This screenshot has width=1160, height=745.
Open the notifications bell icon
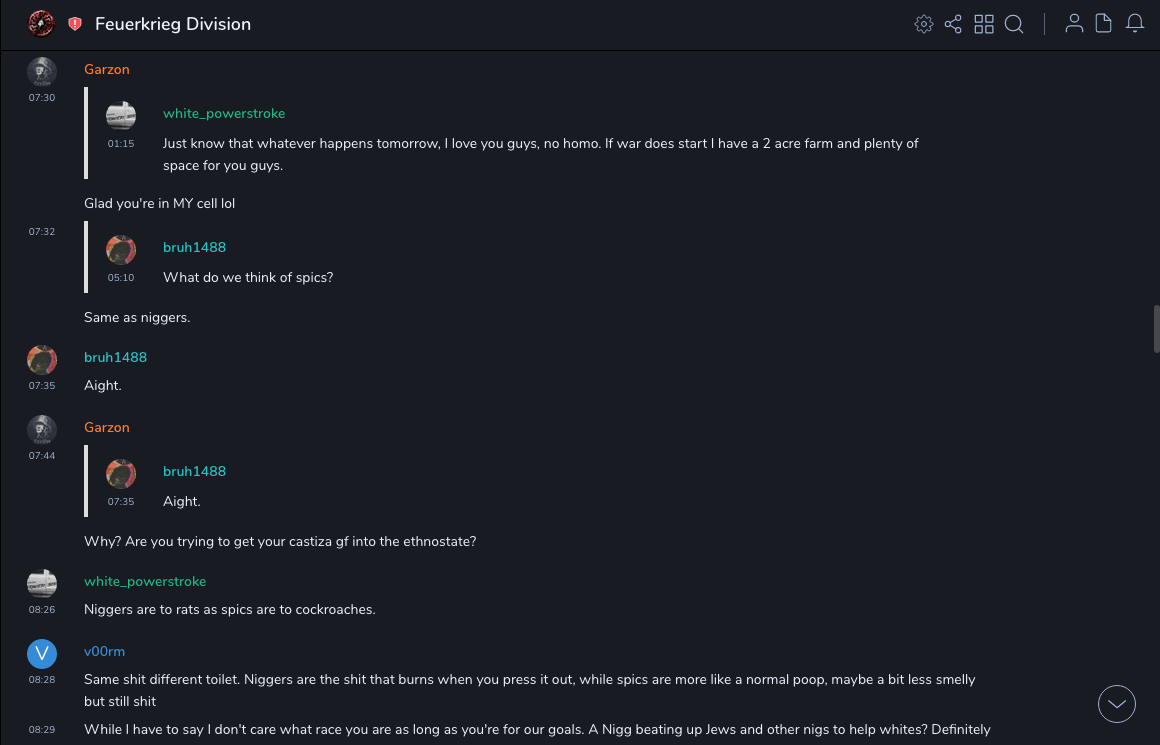pyautogui.click(x=1135, y=24)
